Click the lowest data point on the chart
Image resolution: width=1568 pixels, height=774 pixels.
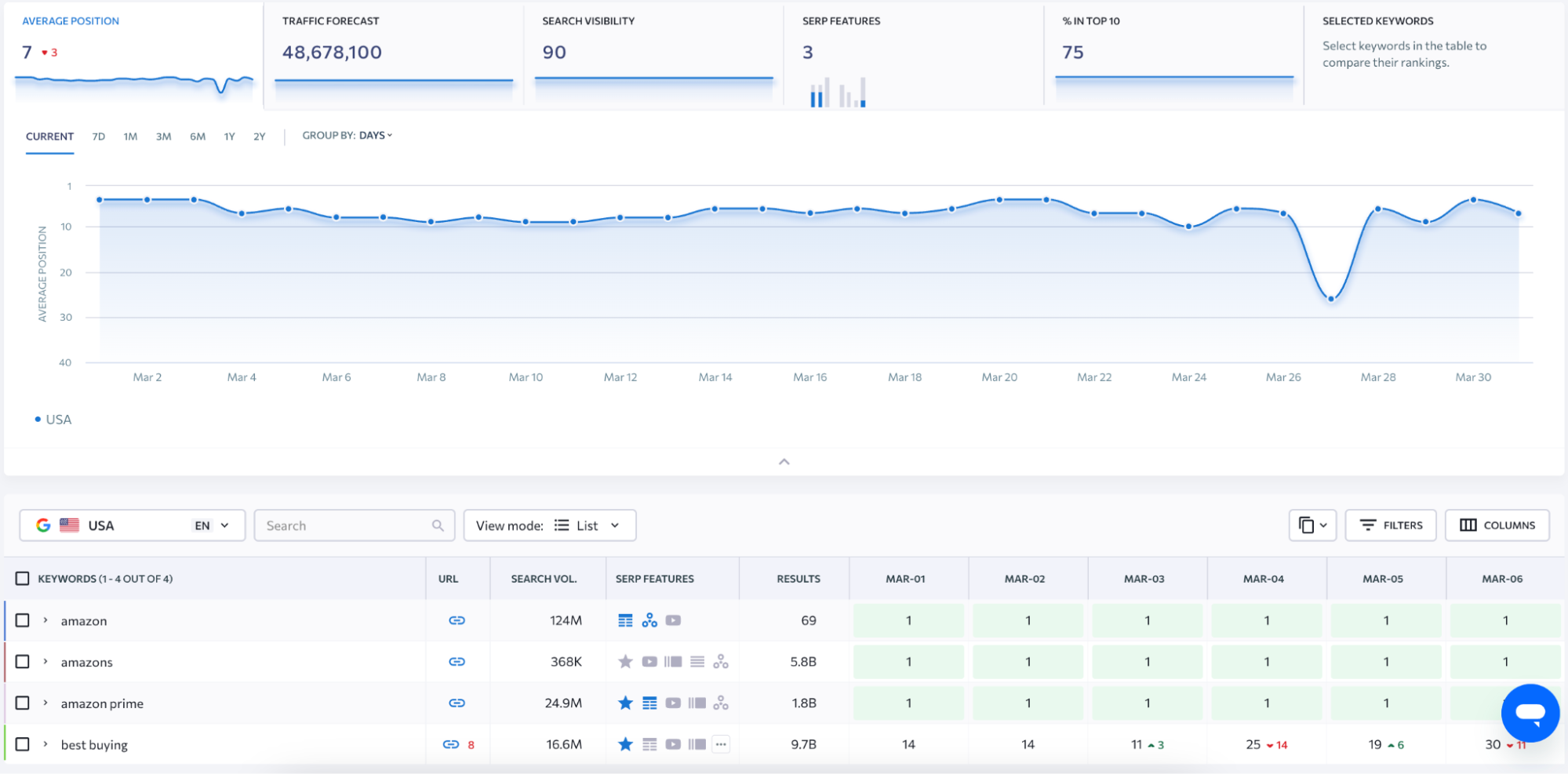click(x=1331, y=299)
